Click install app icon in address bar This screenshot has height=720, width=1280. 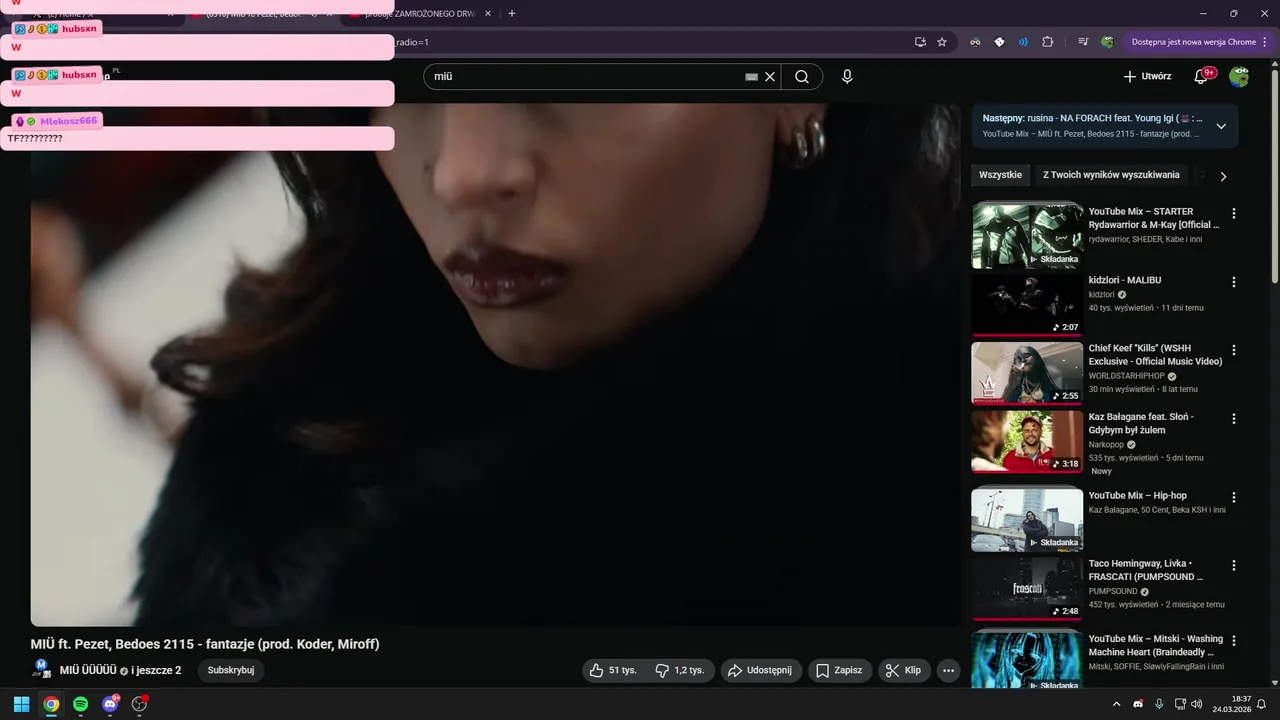click(920, 42)
